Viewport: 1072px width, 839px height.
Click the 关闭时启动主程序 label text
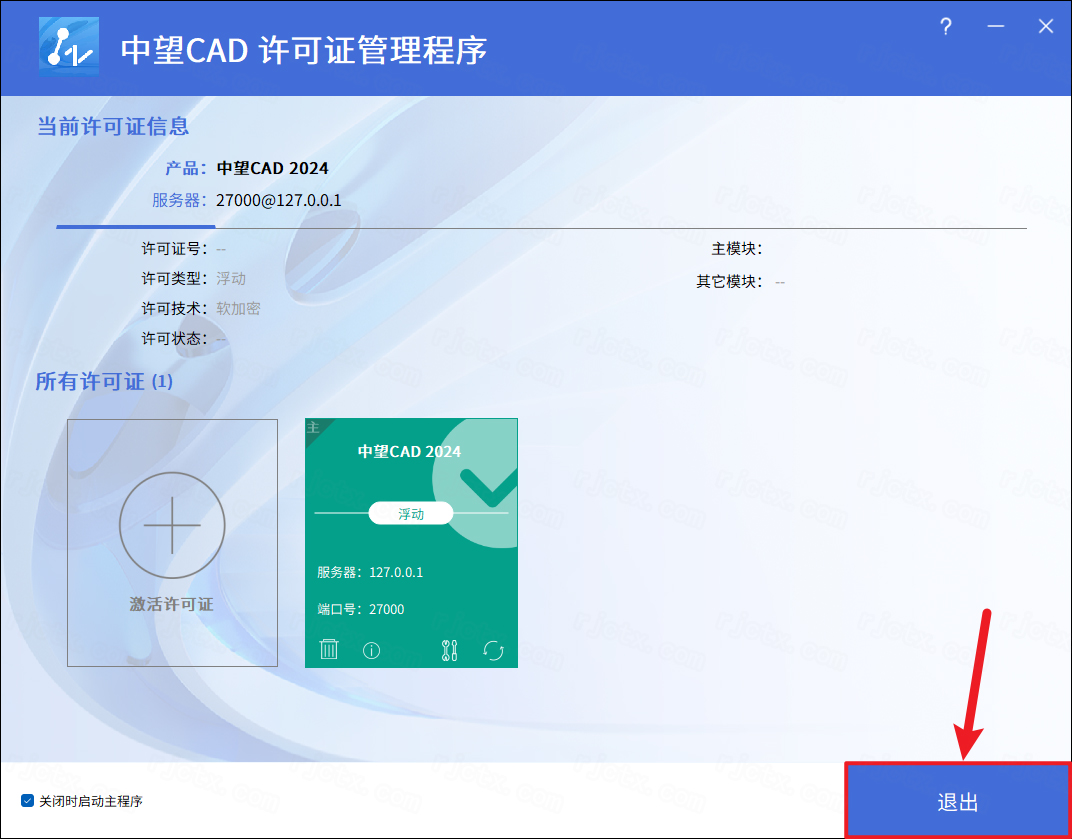pyautogui.click(x=91, y=801)
